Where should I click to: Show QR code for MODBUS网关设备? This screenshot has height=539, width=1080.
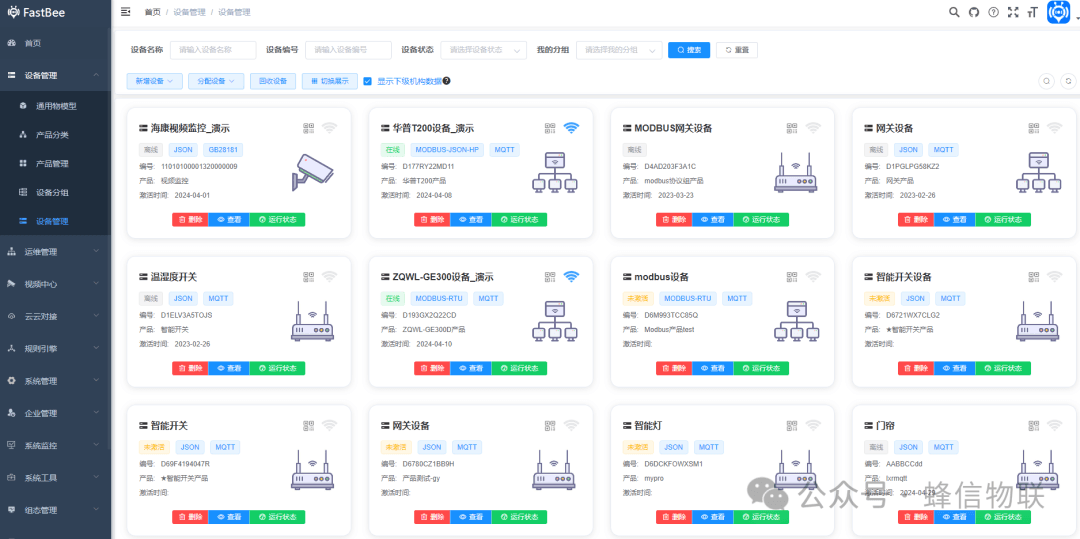[x=792, y=128]
